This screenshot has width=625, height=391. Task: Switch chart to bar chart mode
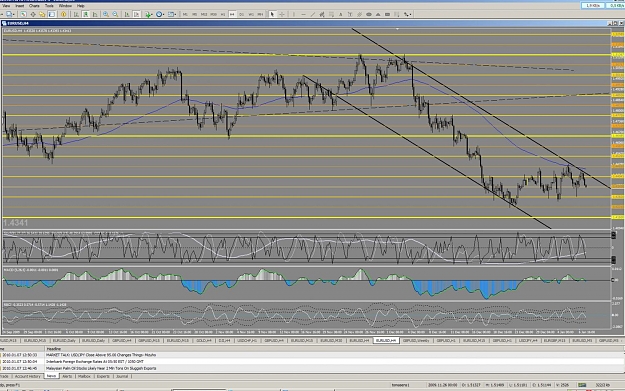tap(76, 14)
